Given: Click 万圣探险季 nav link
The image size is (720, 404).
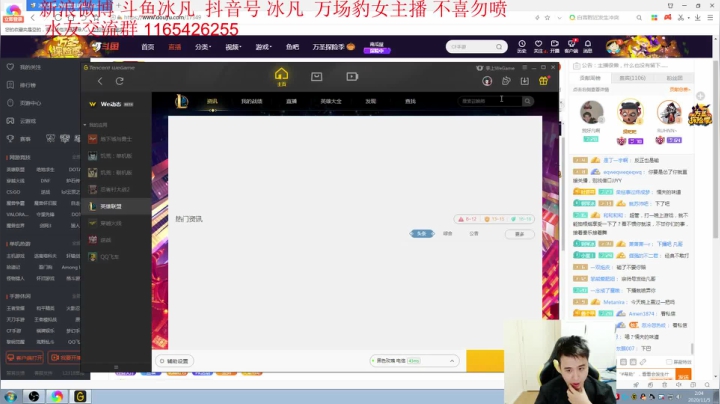Looking at the screenshot, I should [x=333, y=47].
